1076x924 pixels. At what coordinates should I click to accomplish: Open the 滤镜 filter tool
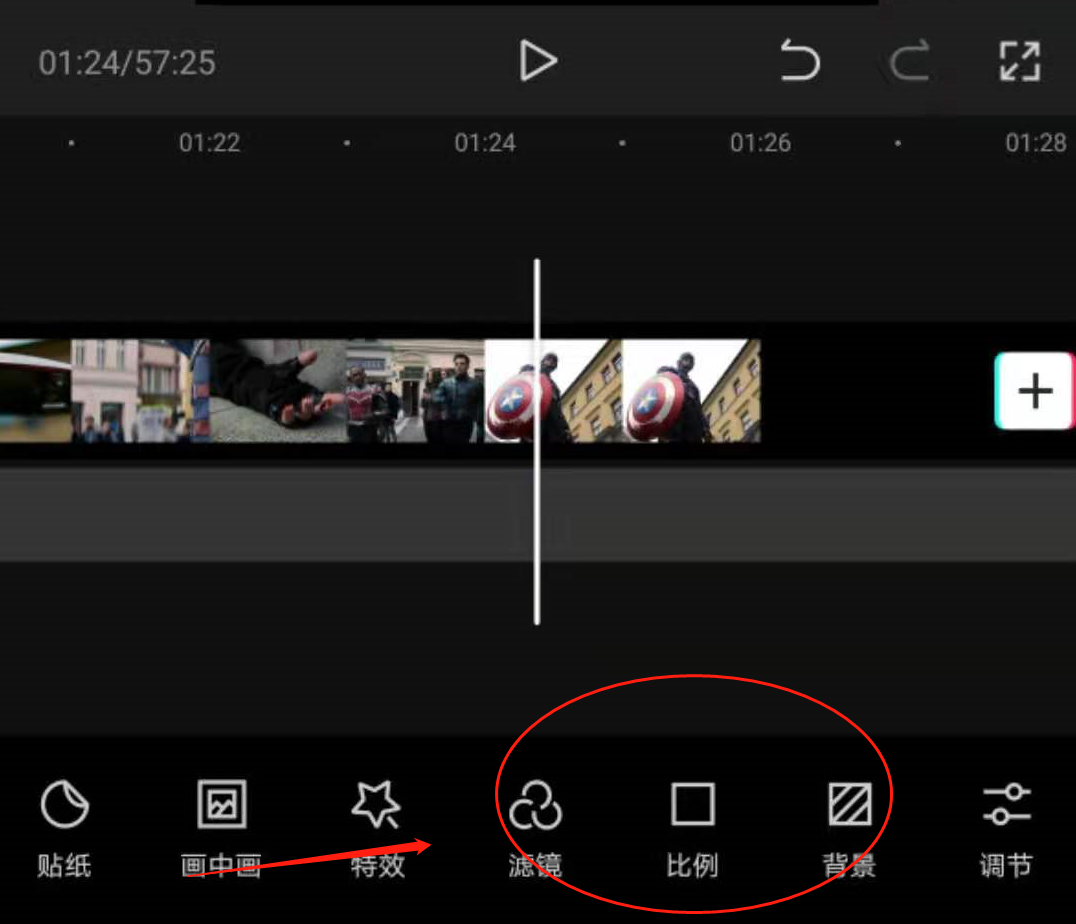tap(535, 828)
